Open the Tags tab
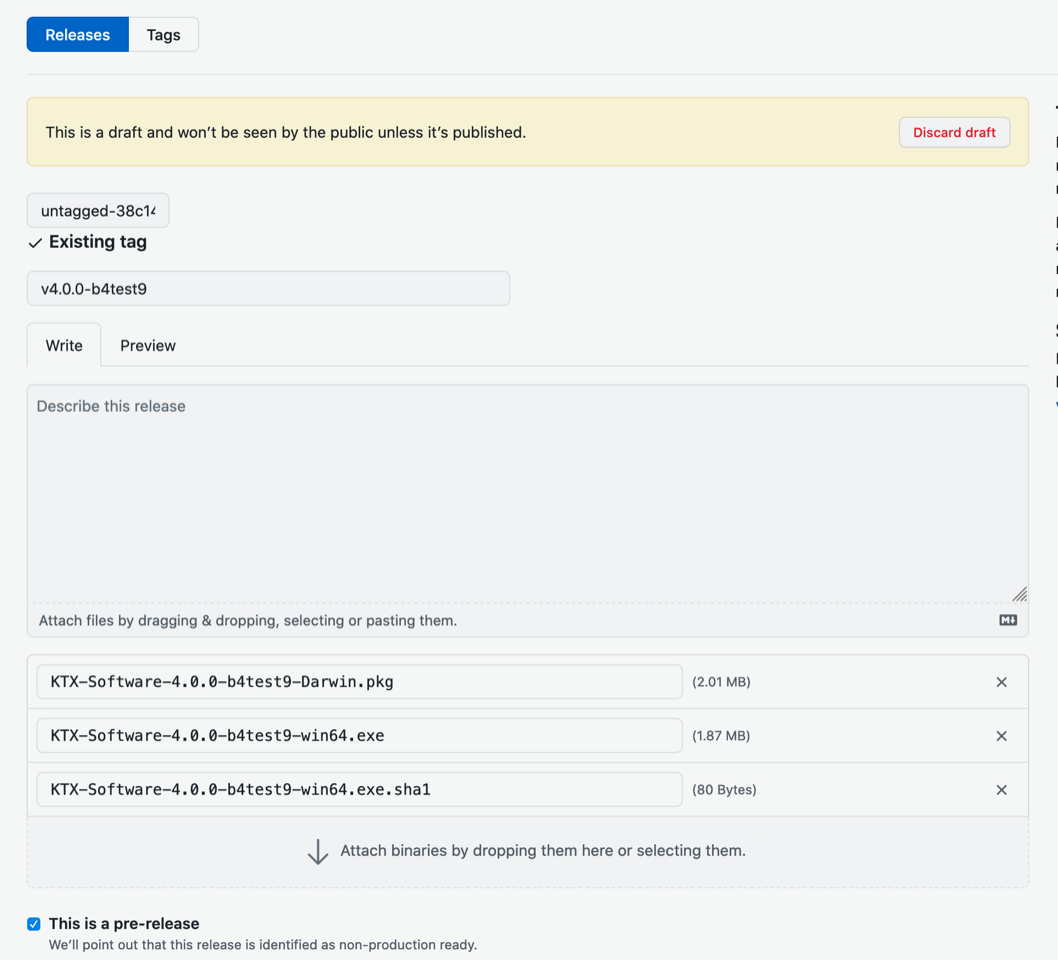 [x=163, y=34]
